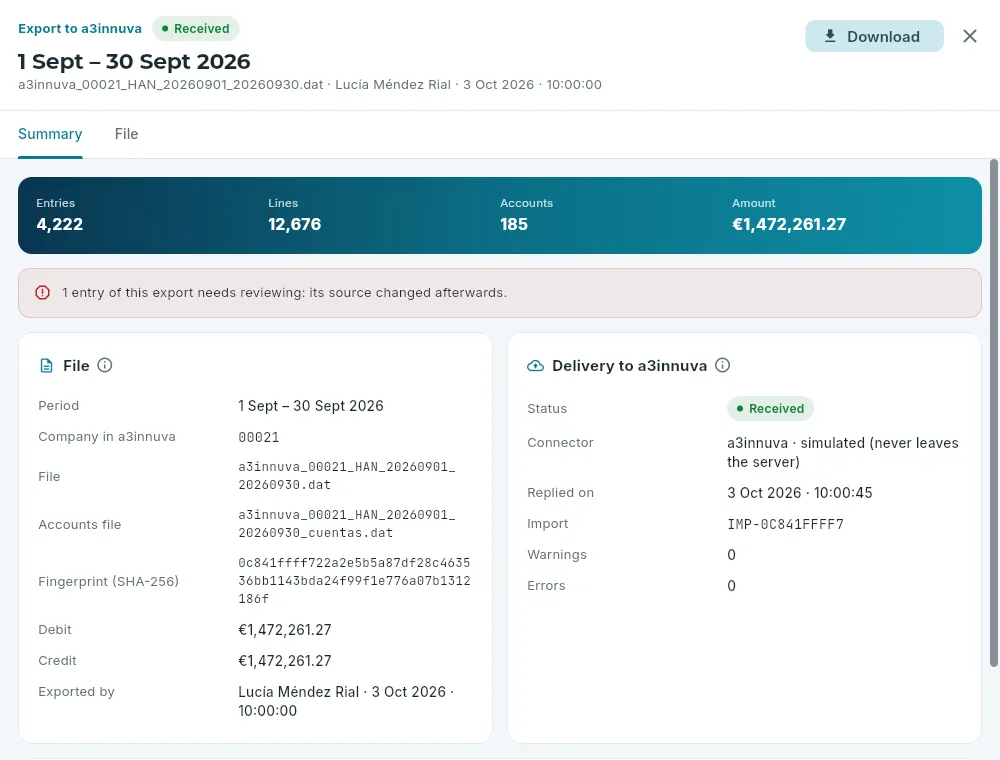Click the review warning banner message
Screen dimensions: 1000x760
coord(284,293)
